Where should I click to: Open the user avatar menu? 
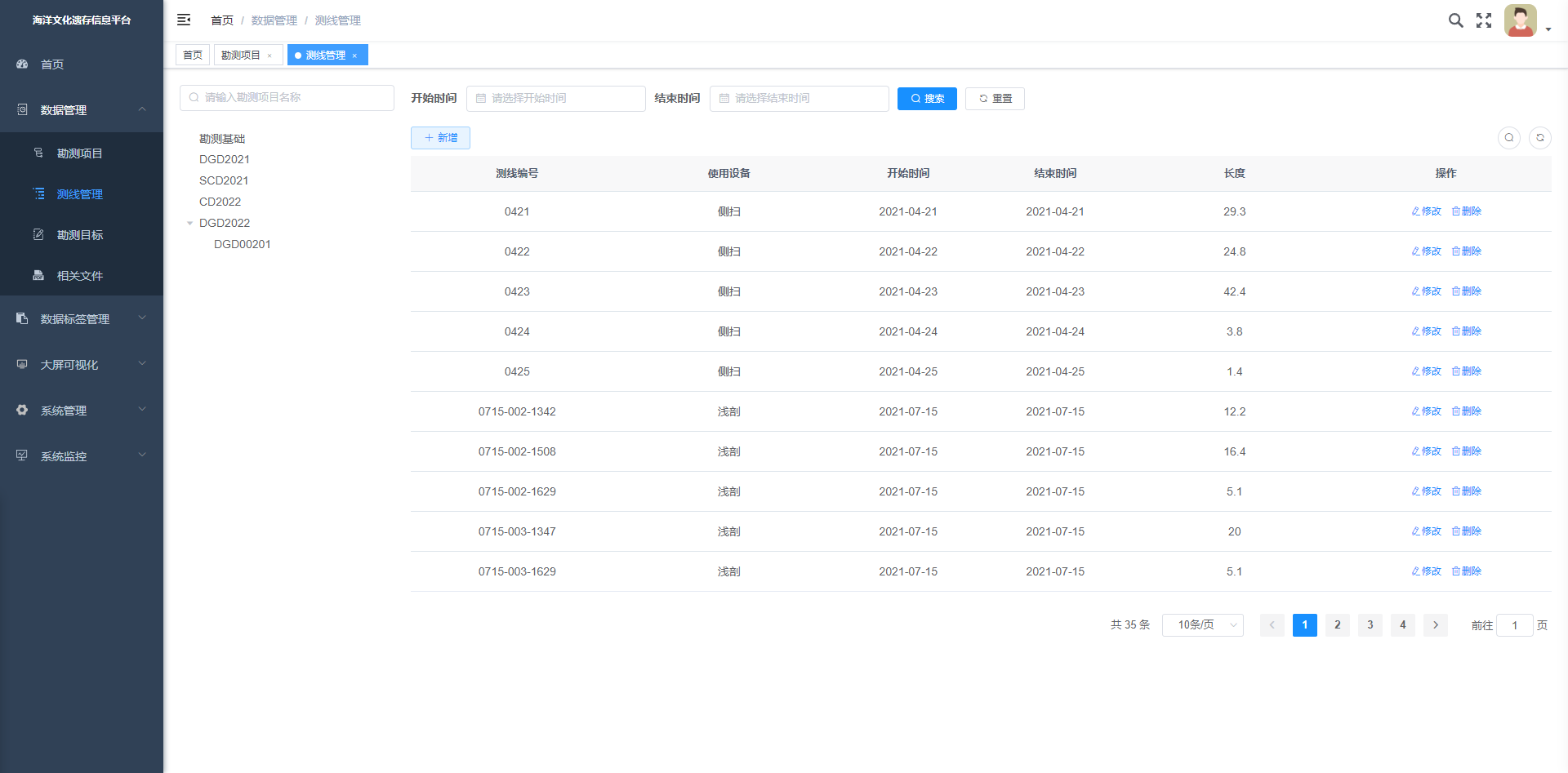(x=1520, y=20)
